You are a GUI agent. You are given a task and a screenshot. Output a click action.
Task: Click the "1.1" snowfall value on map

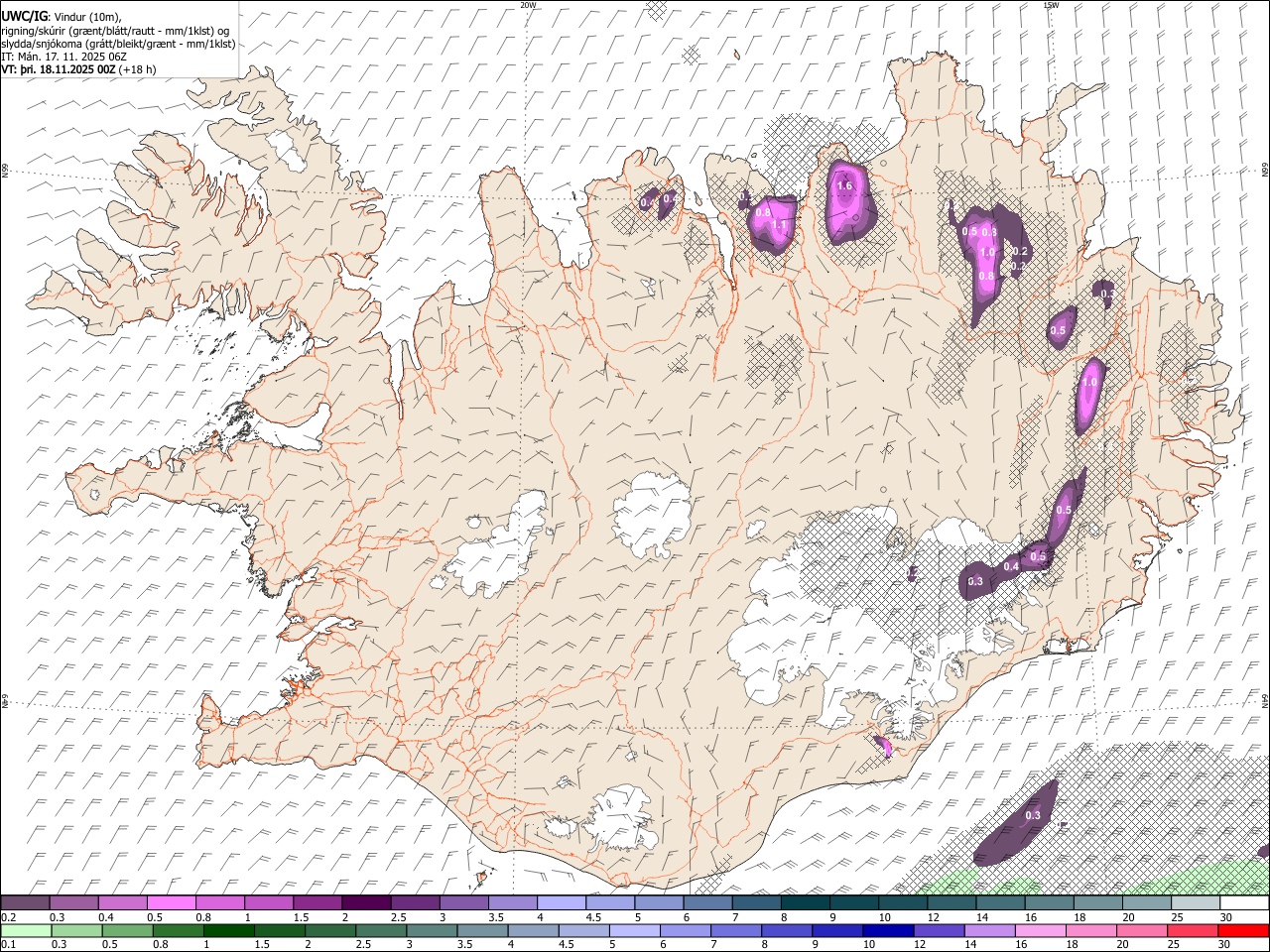click(x=779, y=225)
